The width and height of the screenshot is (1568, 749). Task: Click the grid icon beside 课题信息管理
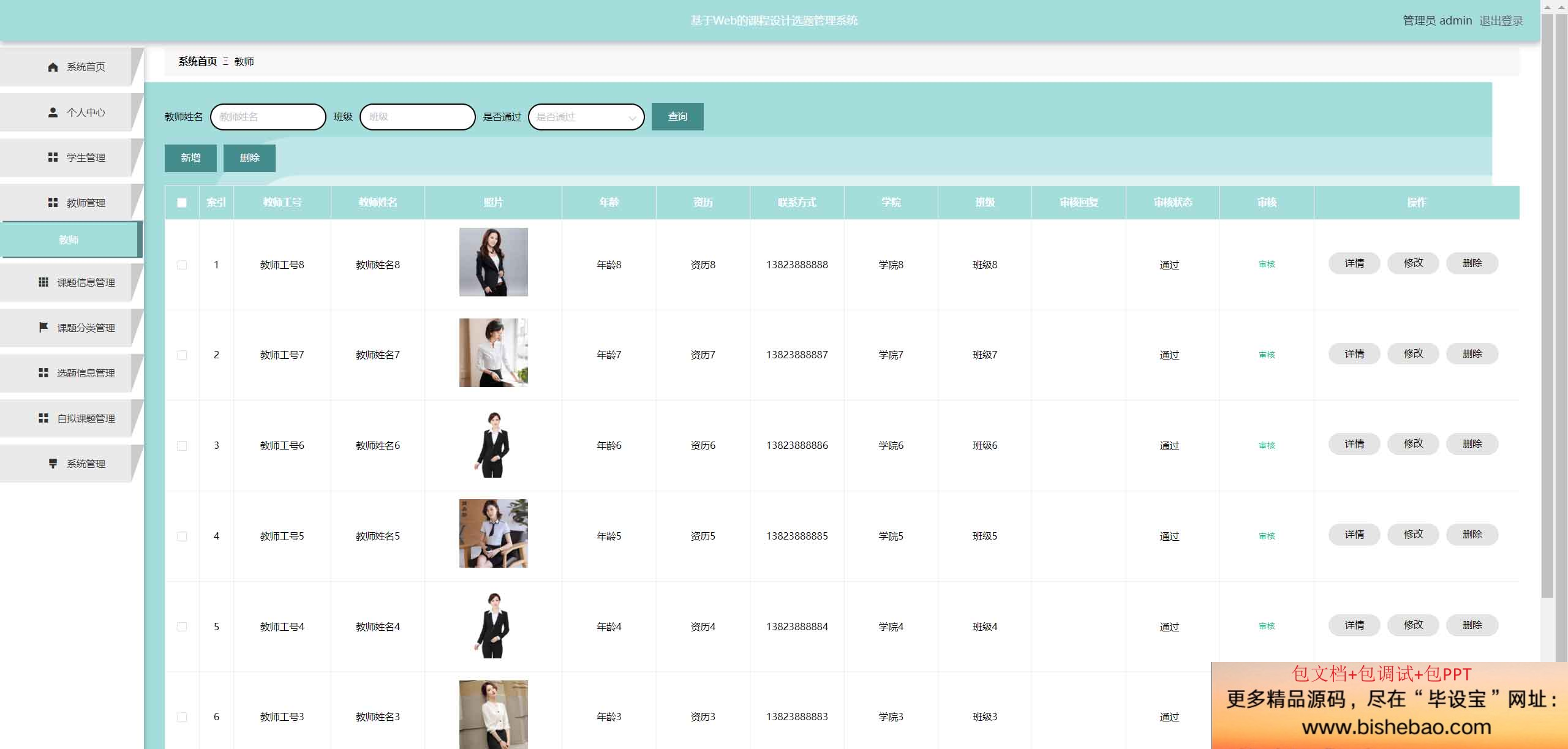pyautogui.click(x=43, y=282)
